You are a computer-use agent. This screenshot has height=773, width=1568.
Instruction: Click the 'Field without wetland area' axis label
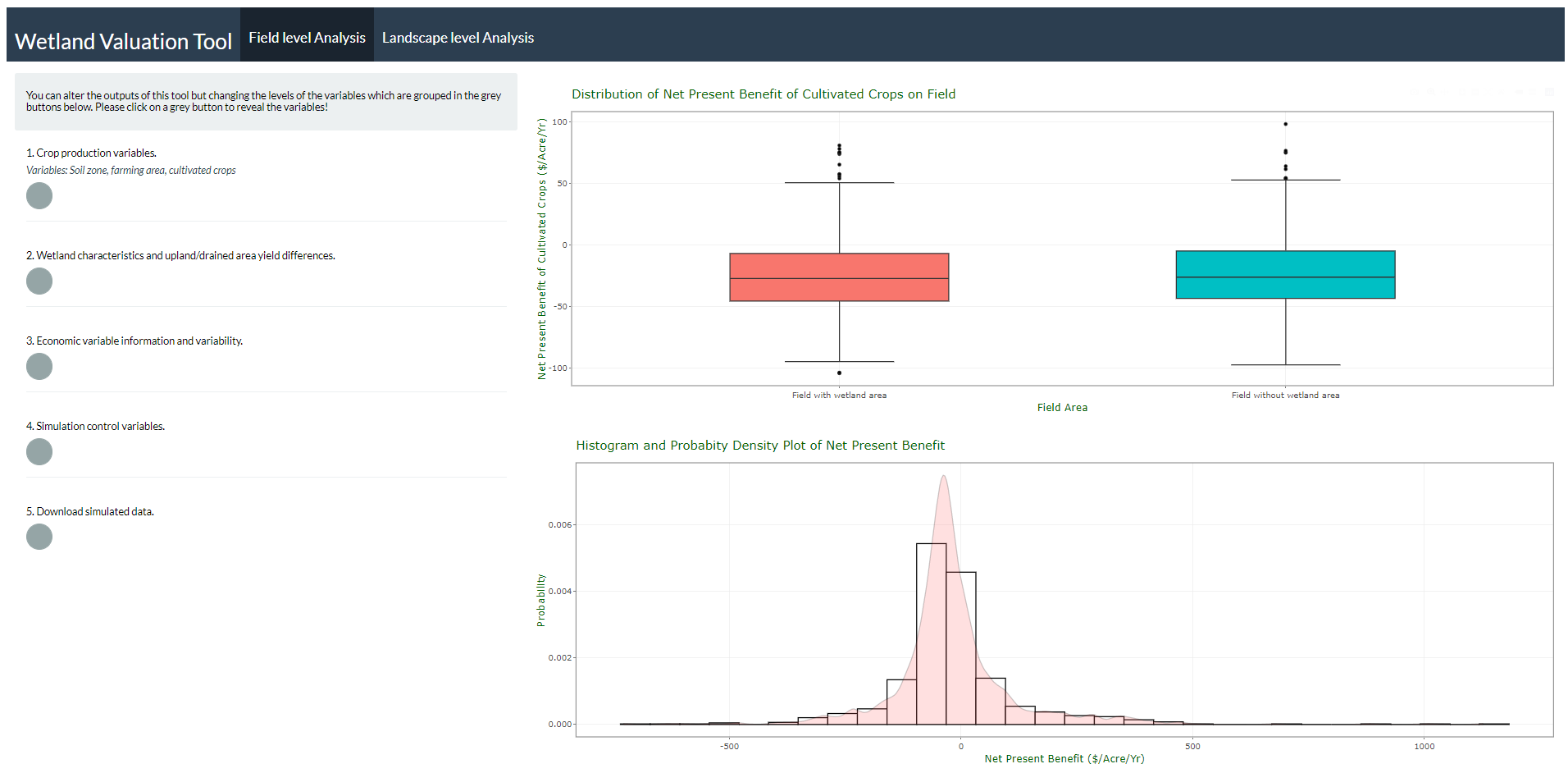1285,396
